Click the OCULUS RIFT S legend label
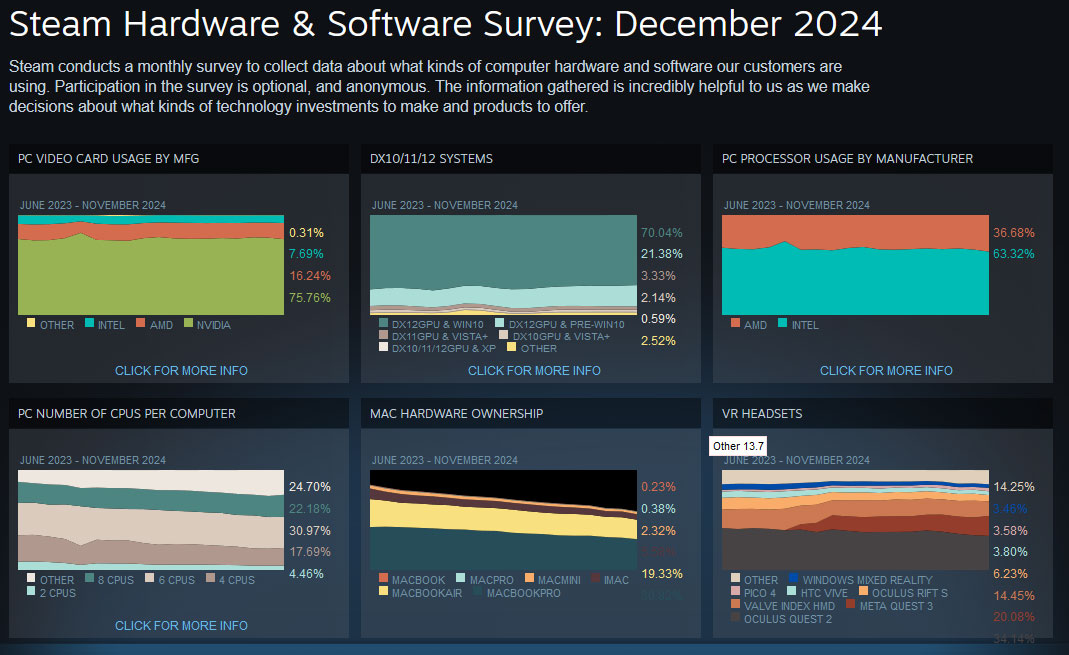The width and height of the screenshot is (1069, 655). (909, 593)
